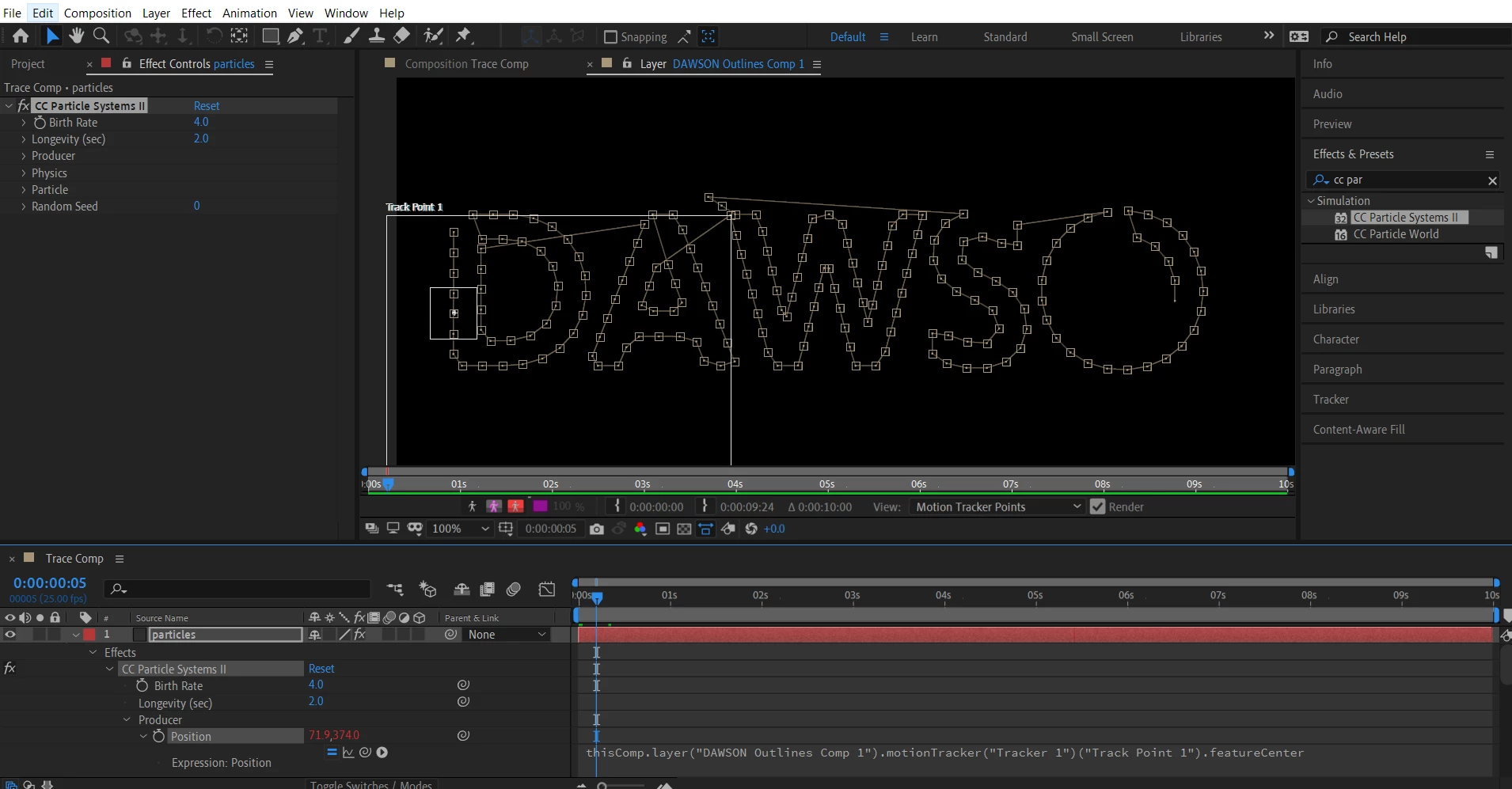Collapse the Effects group in timeline
Screen dimensions: 1512x789
[x=93, y=652]
